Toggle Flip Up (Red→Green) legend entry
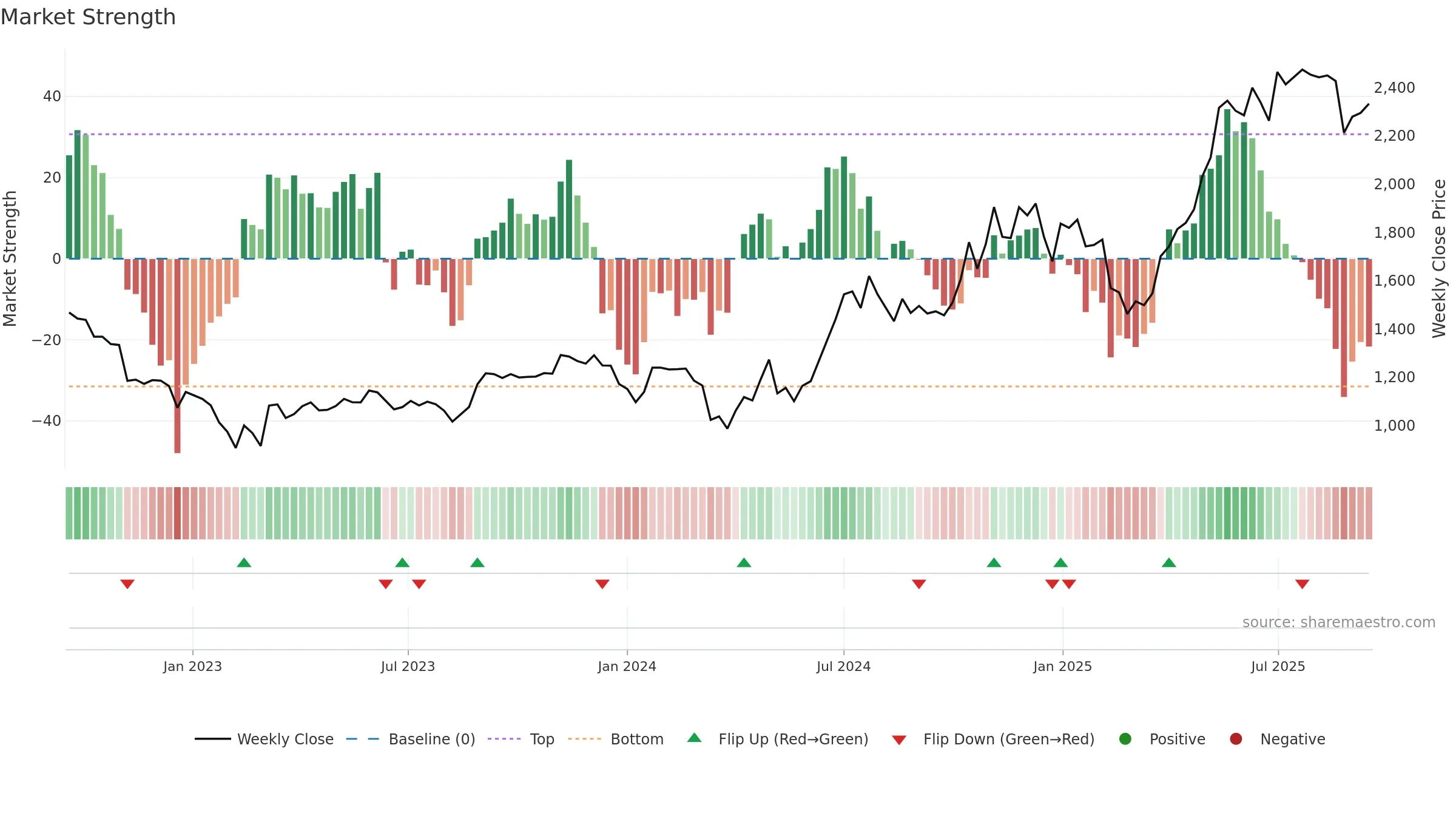 click(x=778, y=739)
